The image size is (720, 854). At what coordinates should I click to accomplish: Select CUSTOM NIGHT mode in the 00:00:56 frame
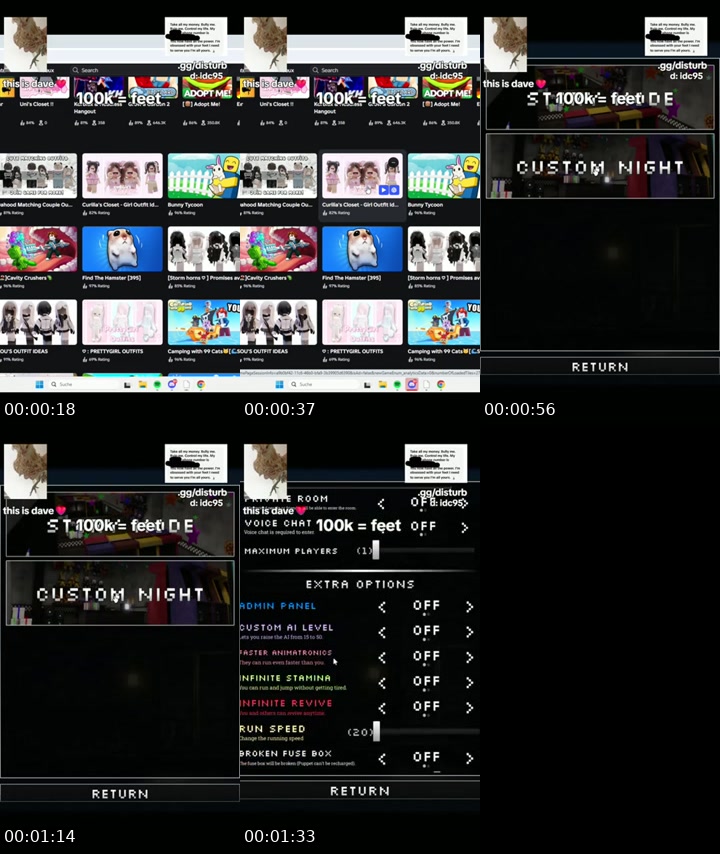600,166
